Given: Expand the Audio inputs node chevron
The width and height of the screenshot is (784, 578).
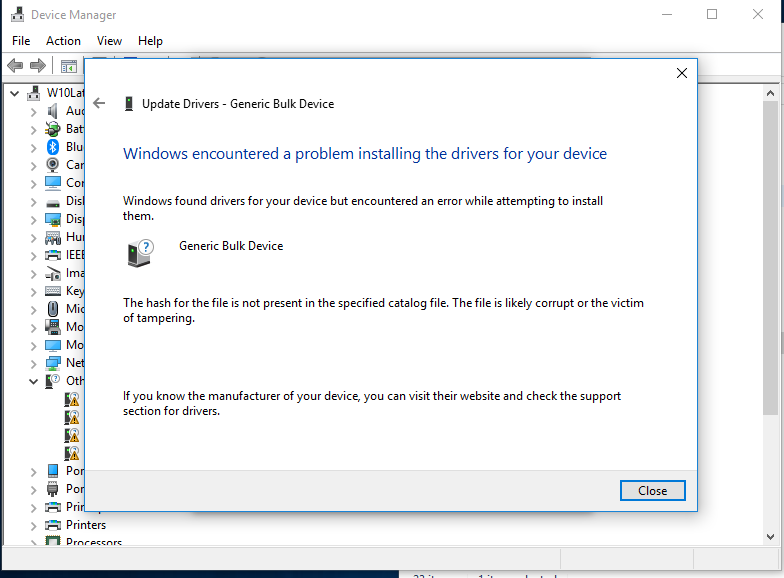Looking at the screenshot, I should coord(34,112).
